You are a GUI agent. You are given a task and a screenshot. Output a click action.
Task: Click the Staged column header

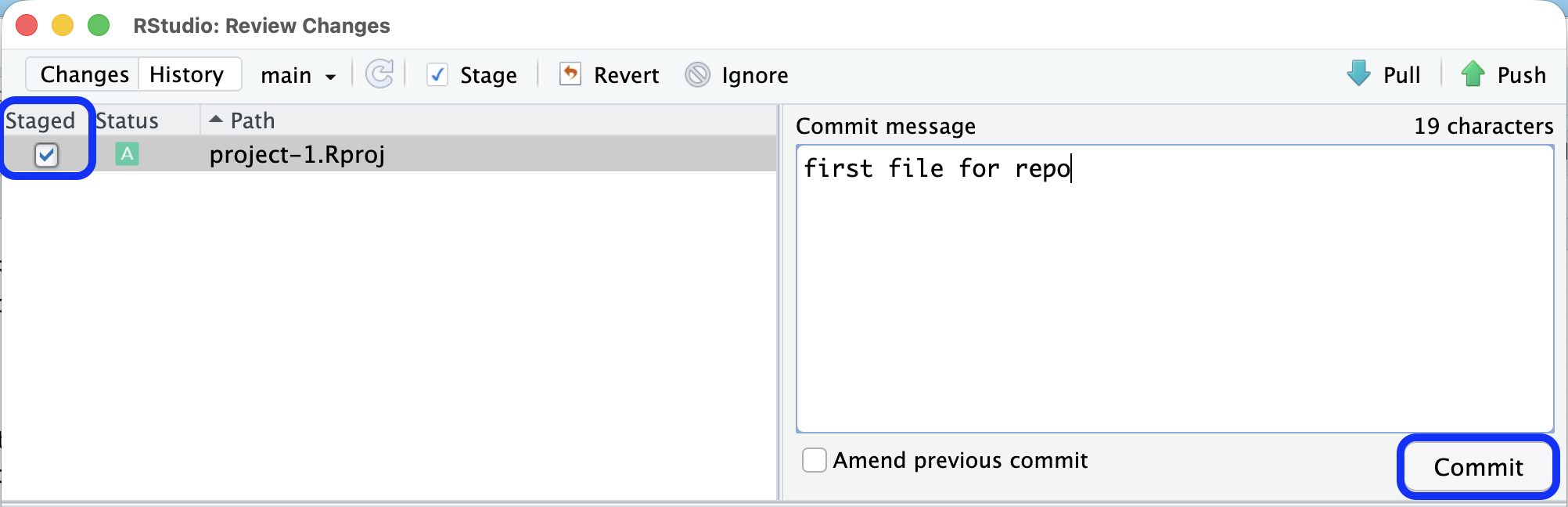point(41,120)
